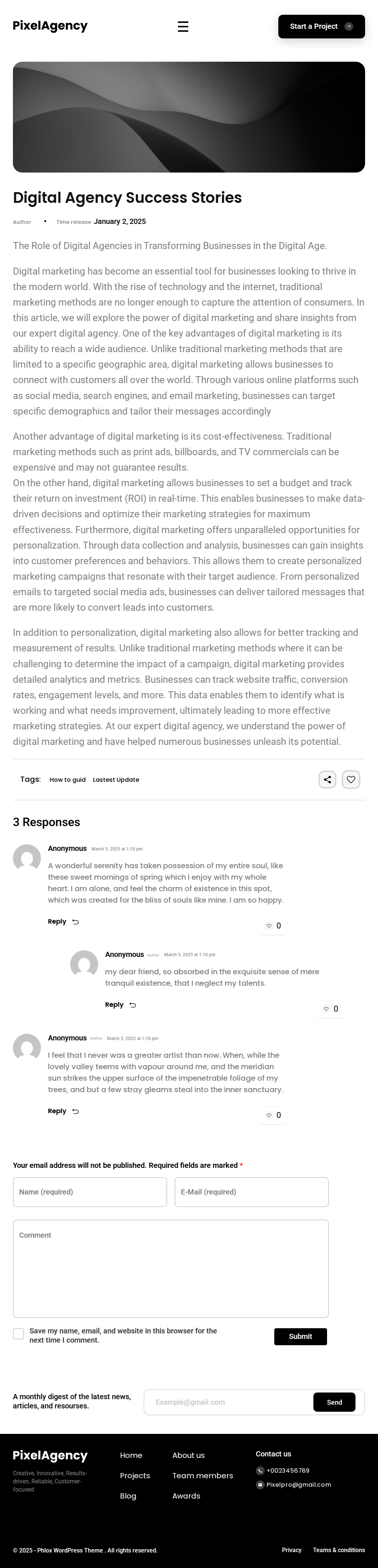
Task: Click the share icon button
Action: (327, 779)
